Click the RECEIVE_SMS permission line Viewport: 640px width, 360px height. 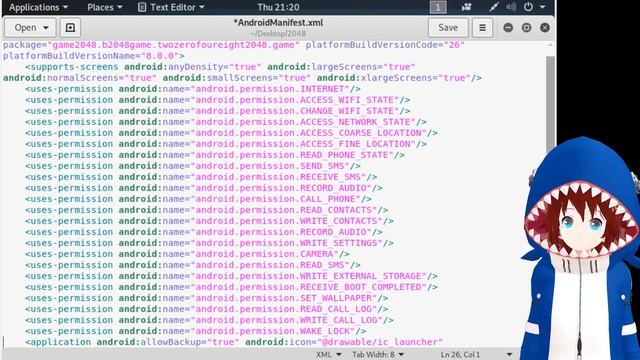201,177
